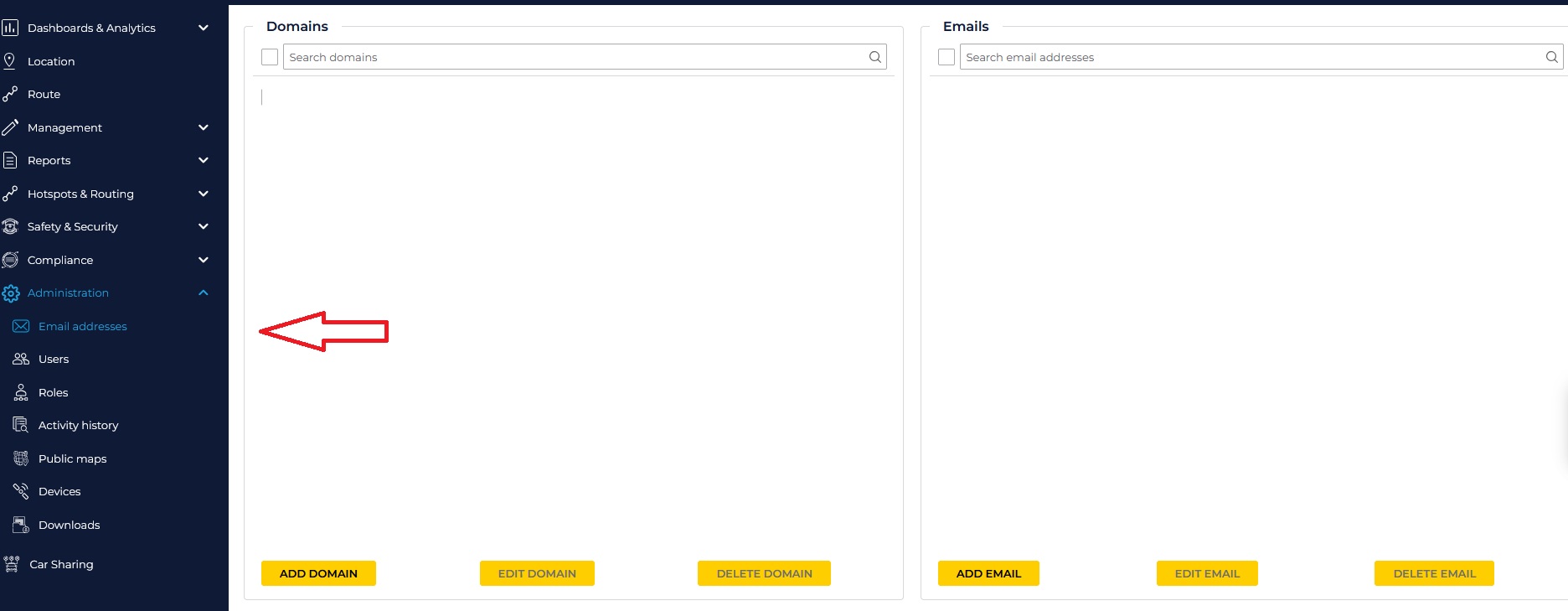1568x611 pixels.
Task: Open Activity history icon
Action: (x=21, y=425)
